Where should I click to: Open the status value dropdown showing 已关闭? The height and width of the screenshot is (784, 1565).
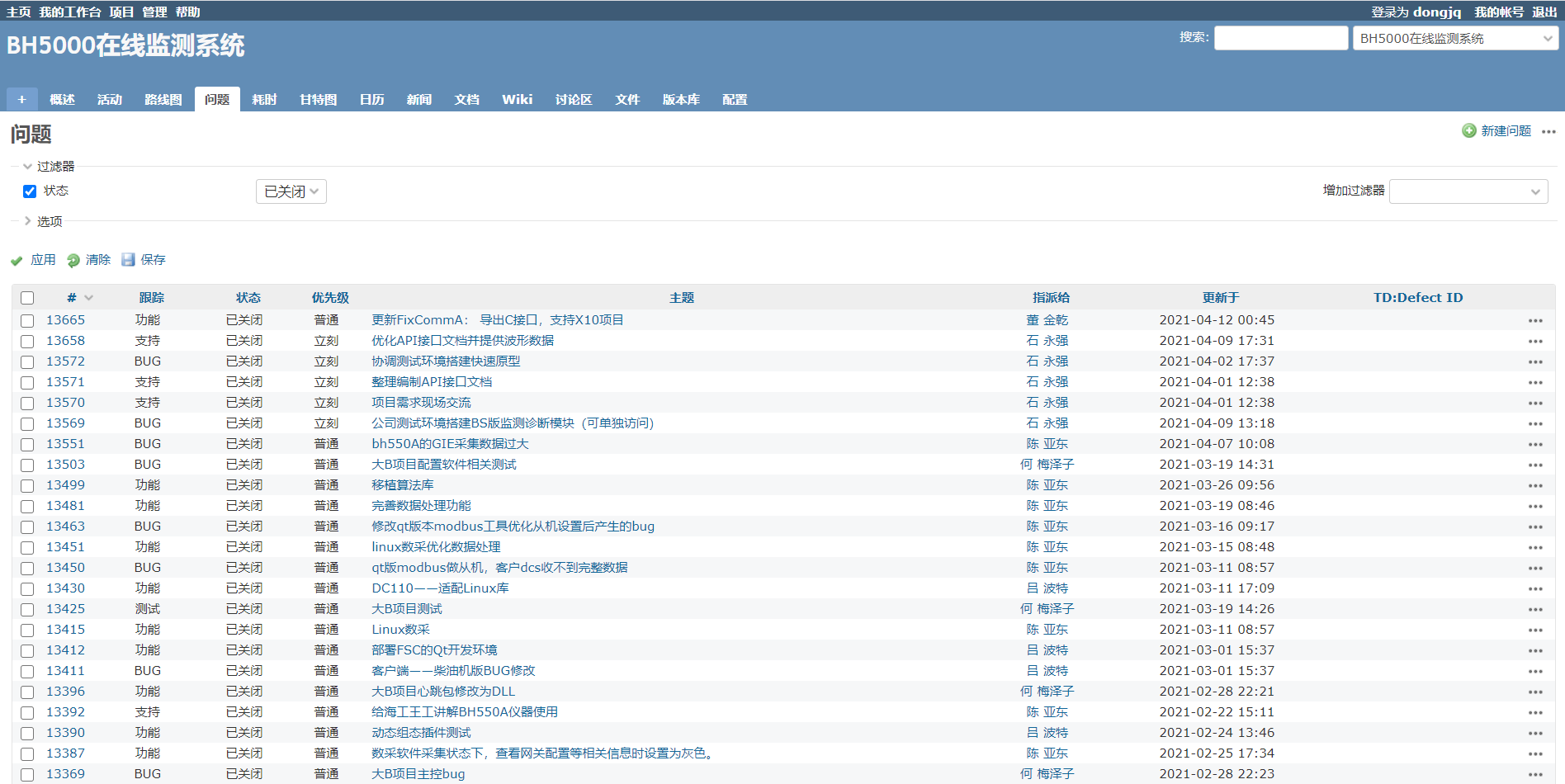[x=291, y=191]
